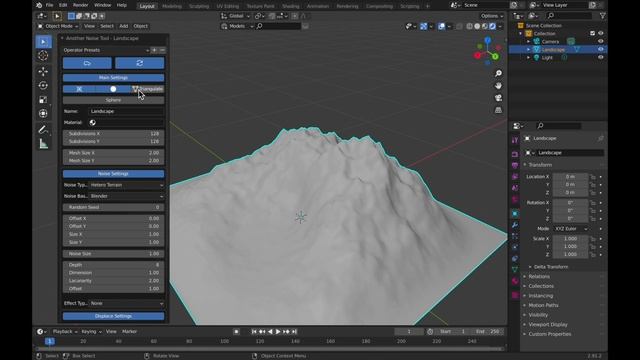The height and width of the screenshot is (360, 640).
Task: Open the Modifiers wrench tab in Properties
Action: (515, 225)
